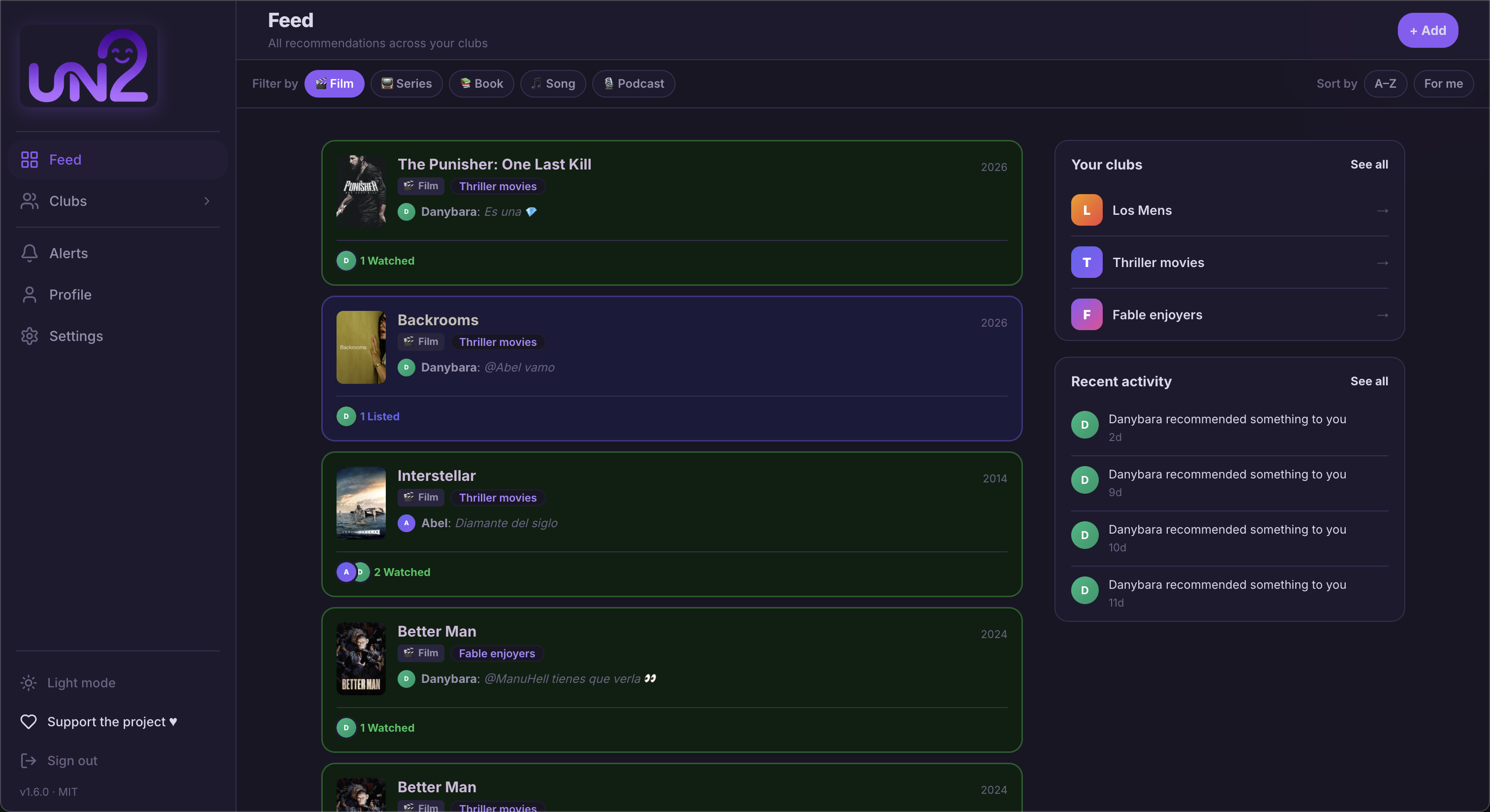Open the Interstellar poster thumbnail
This screenshot has width=1490, height=812.
(361, 503)
